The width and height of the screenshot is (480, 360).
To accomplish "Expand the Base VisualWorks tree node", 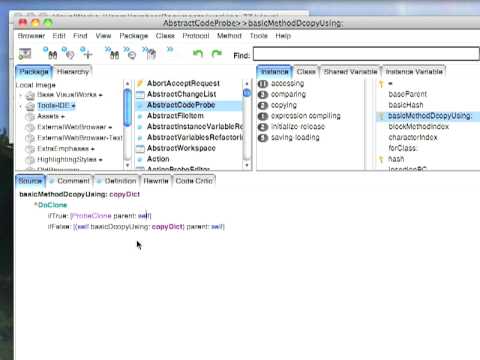I will pyautogui.click(x=21, y=95).
